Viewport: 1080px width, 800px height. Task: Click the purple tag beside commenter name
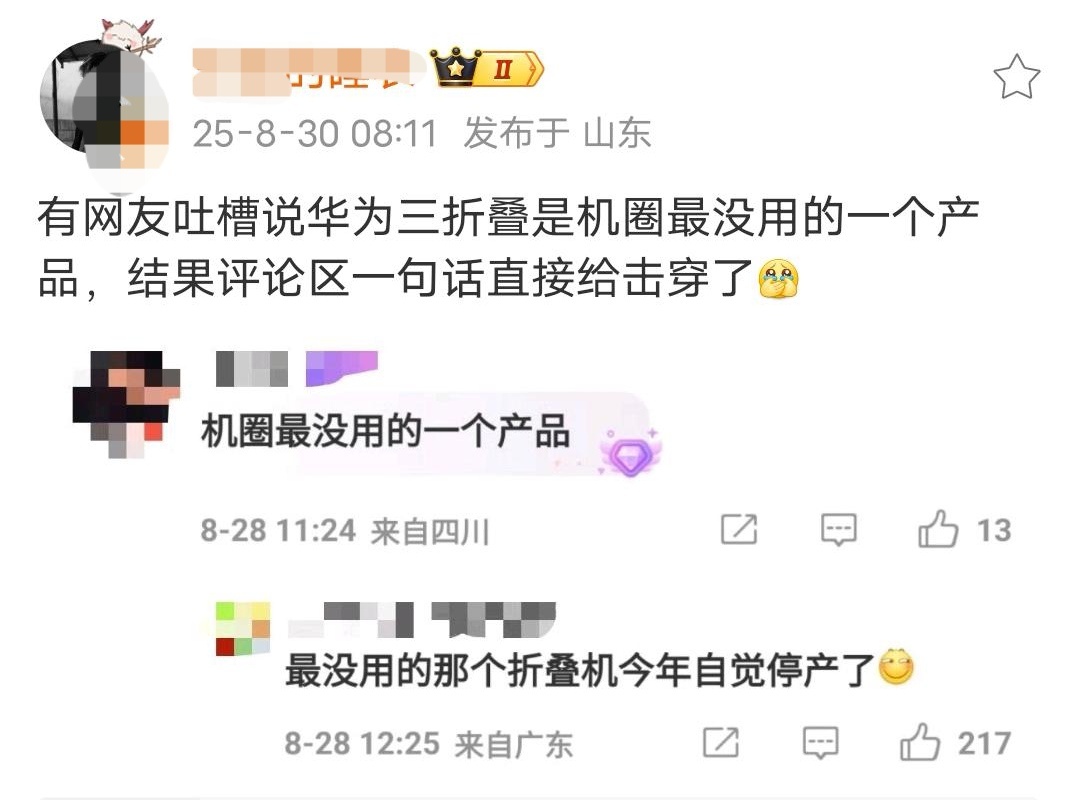[x=342, y=368]
